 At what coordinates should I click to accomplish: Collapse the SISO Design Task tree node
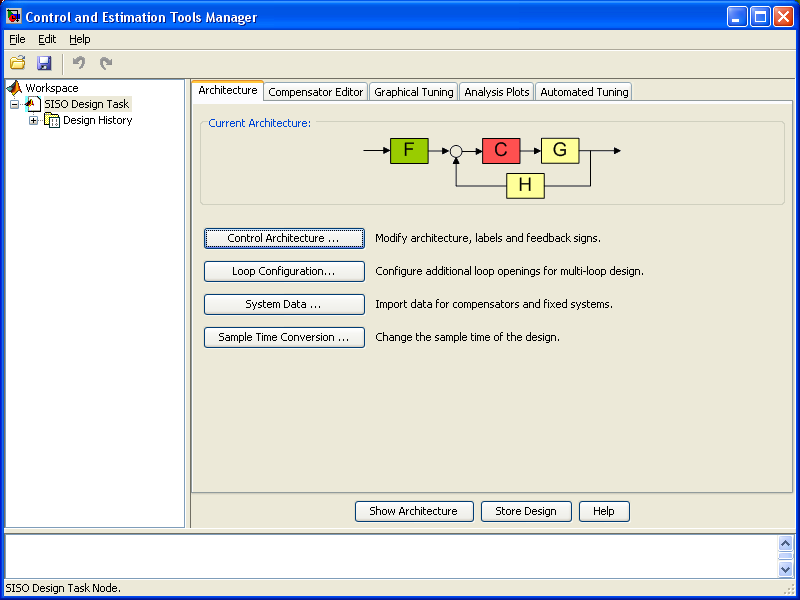point(14,104)
